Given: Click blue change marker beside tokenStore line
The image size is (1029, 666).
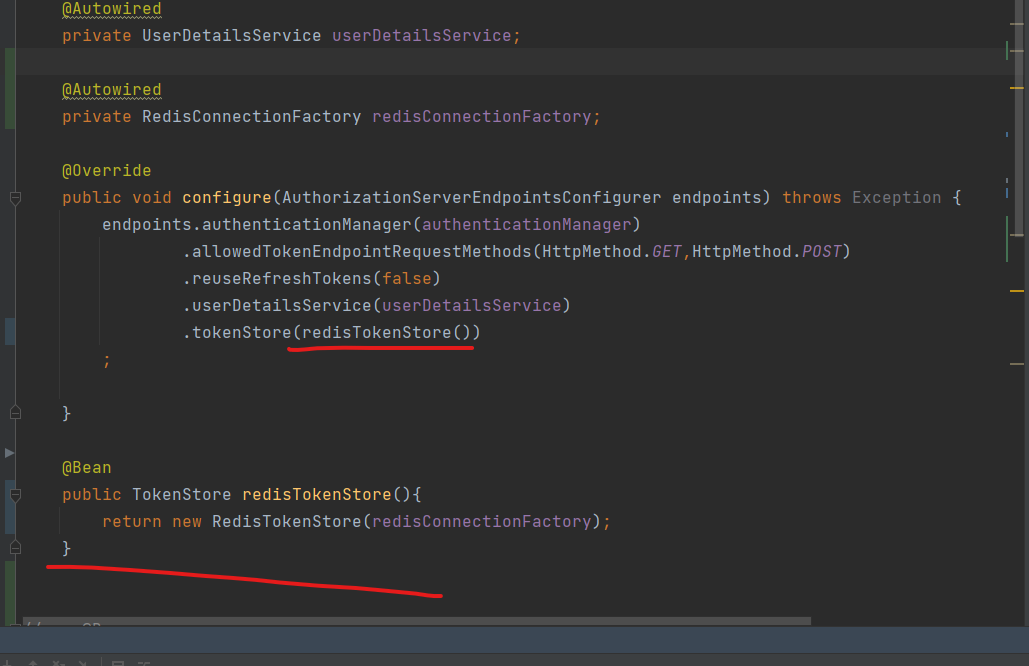Looking at the screenshot, I should click(9, 331).
